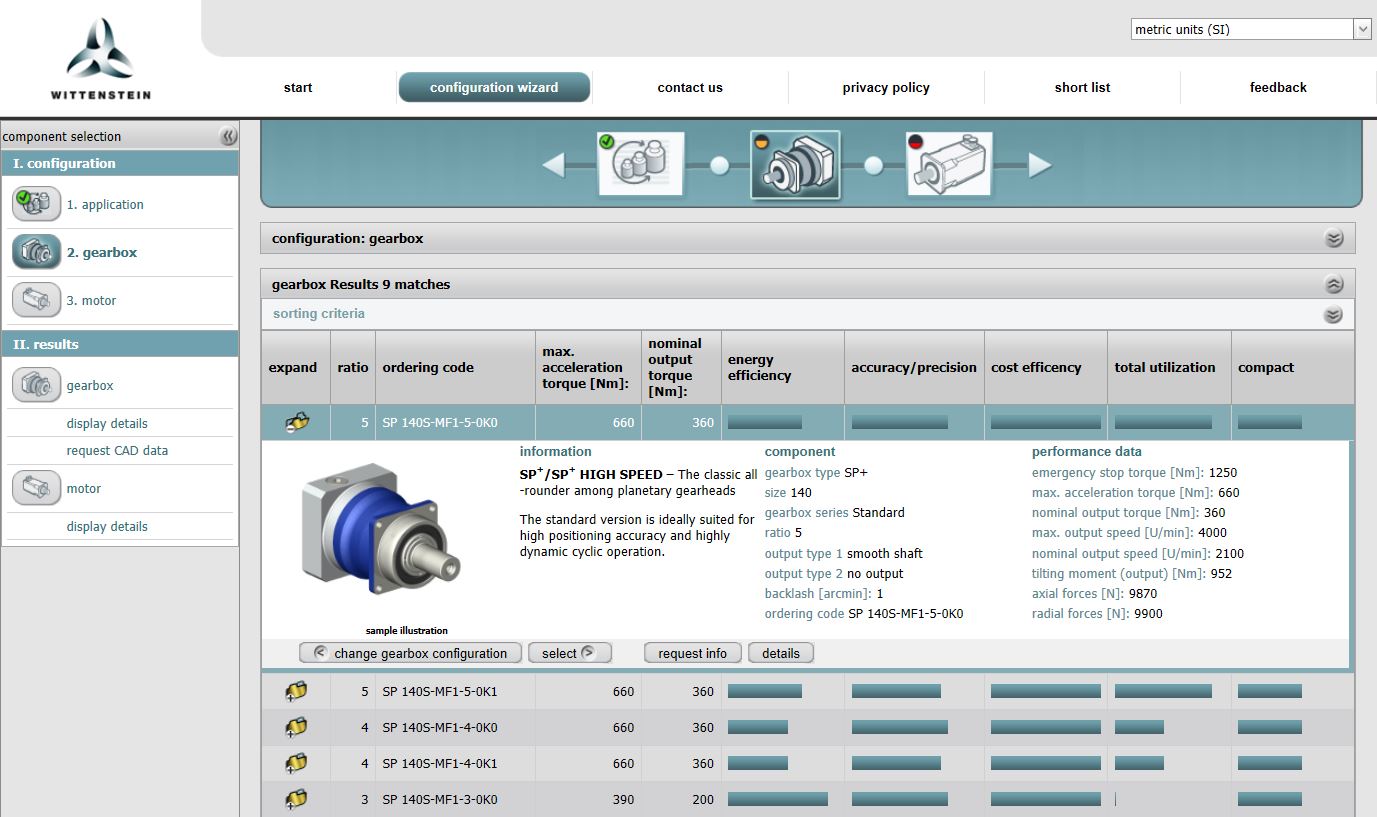Click the gearbox results icon in sidebar
This screenshot has height=817, width=1377.
point(36,385)
